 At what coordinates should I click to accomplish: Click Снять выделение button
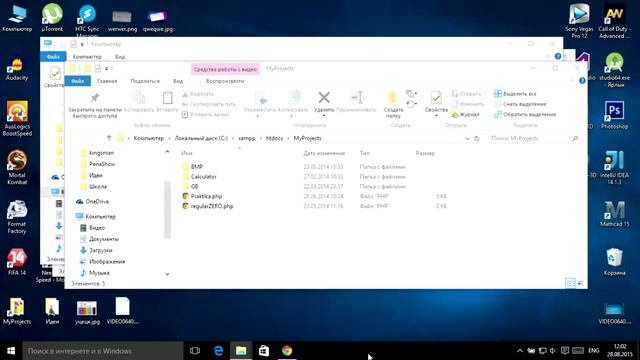[x=520, y=104]
